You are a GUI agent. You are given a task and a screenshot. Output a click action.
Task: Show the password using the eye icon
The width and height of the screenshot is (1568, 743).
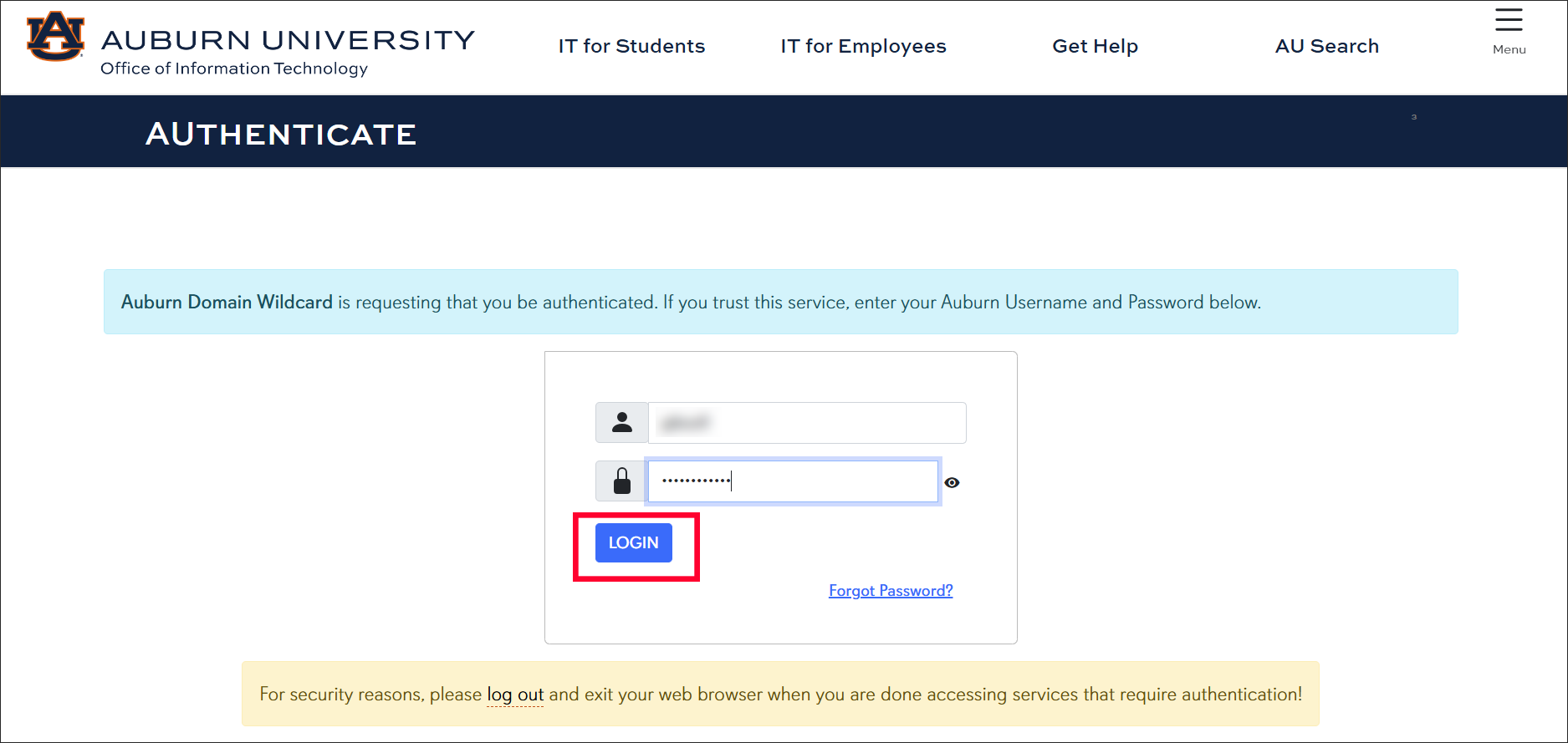(953, 482)
